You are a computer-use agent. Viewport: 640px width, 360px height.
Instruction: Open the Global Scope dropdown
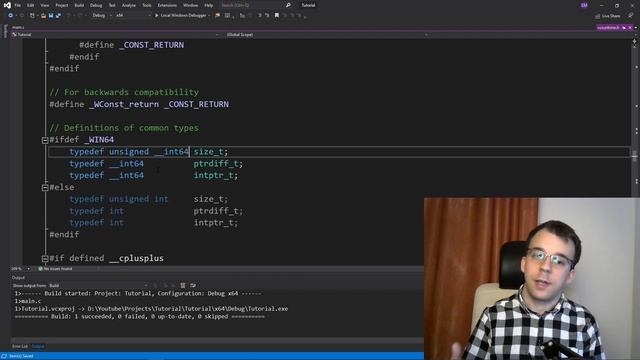click(327, 35)
